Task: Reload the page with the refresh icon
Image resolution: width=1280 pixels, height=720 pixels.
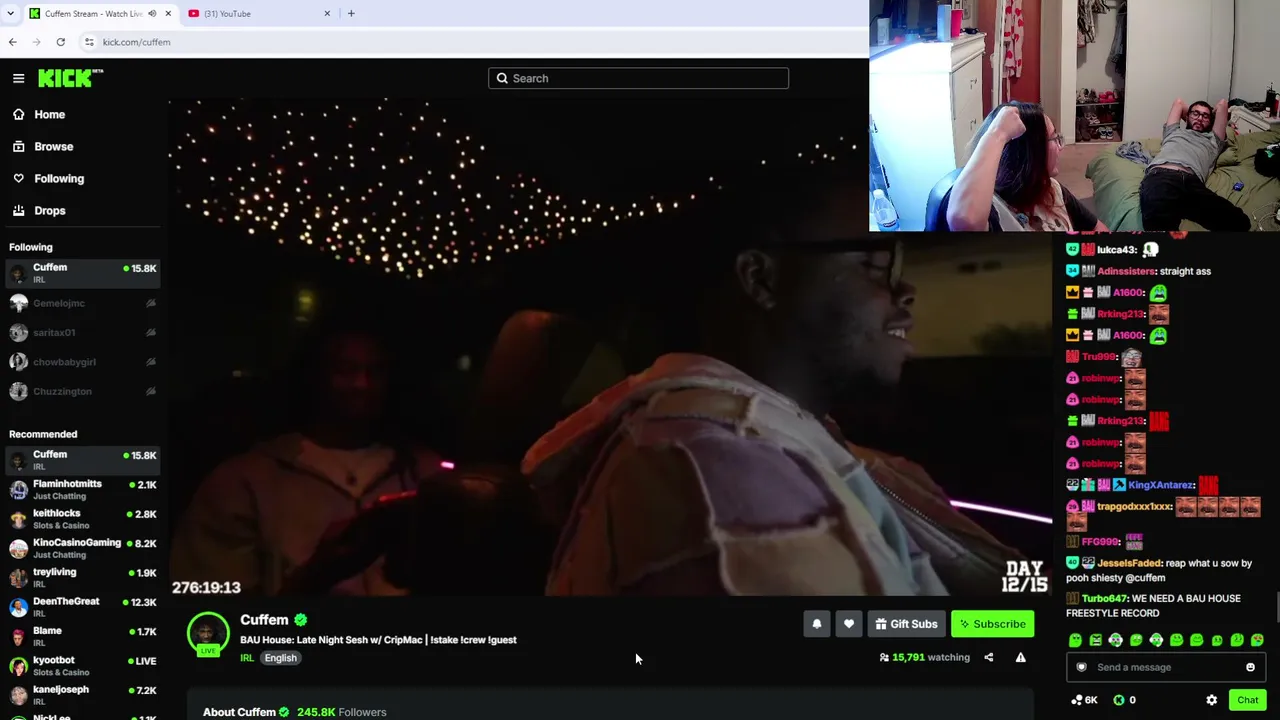Action: tap(60, 42)
